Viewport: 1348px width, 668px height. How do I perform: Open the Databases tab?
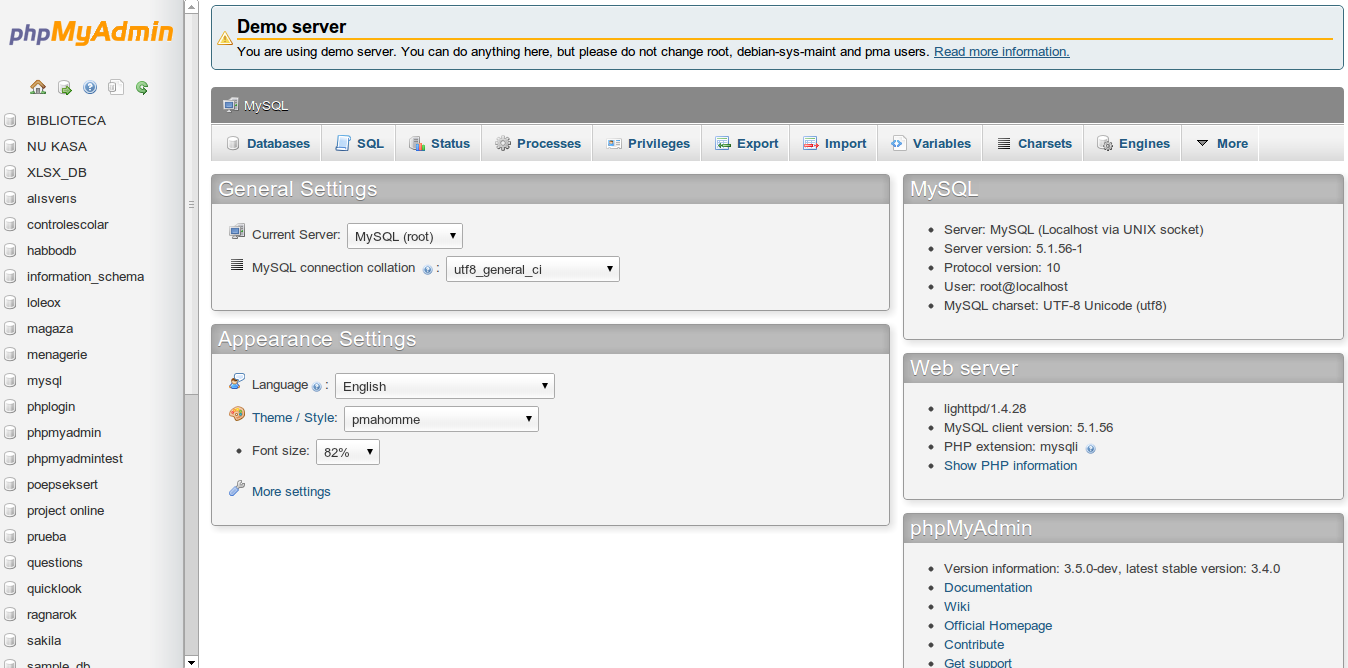point(267,143)
